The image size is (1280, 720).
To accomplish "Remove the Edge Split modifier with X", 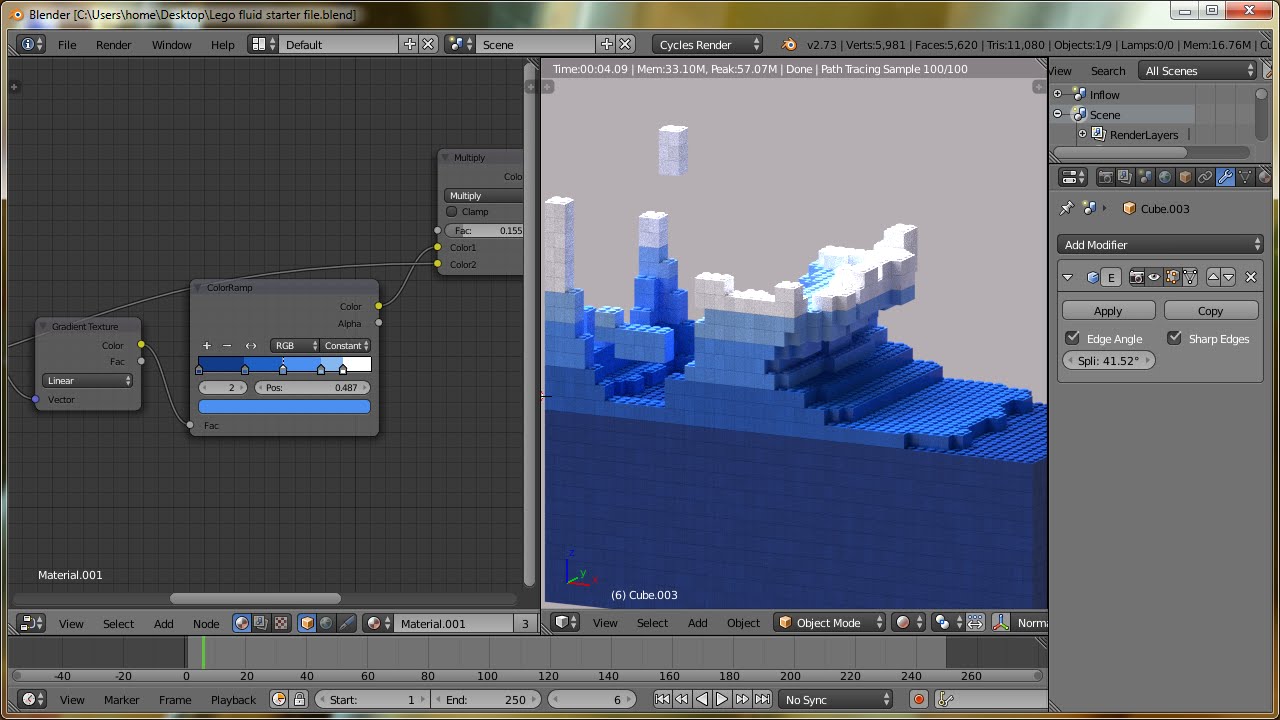I will point(1251,277).
